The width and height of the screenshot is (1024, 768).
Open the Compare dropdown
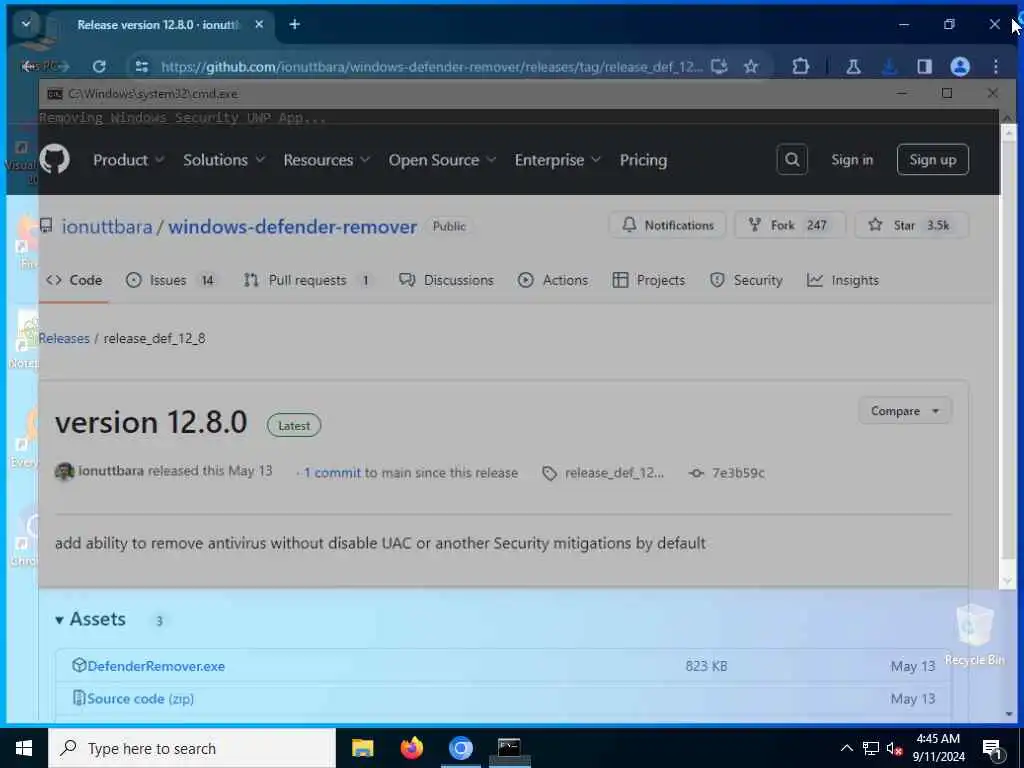point(904,411)
